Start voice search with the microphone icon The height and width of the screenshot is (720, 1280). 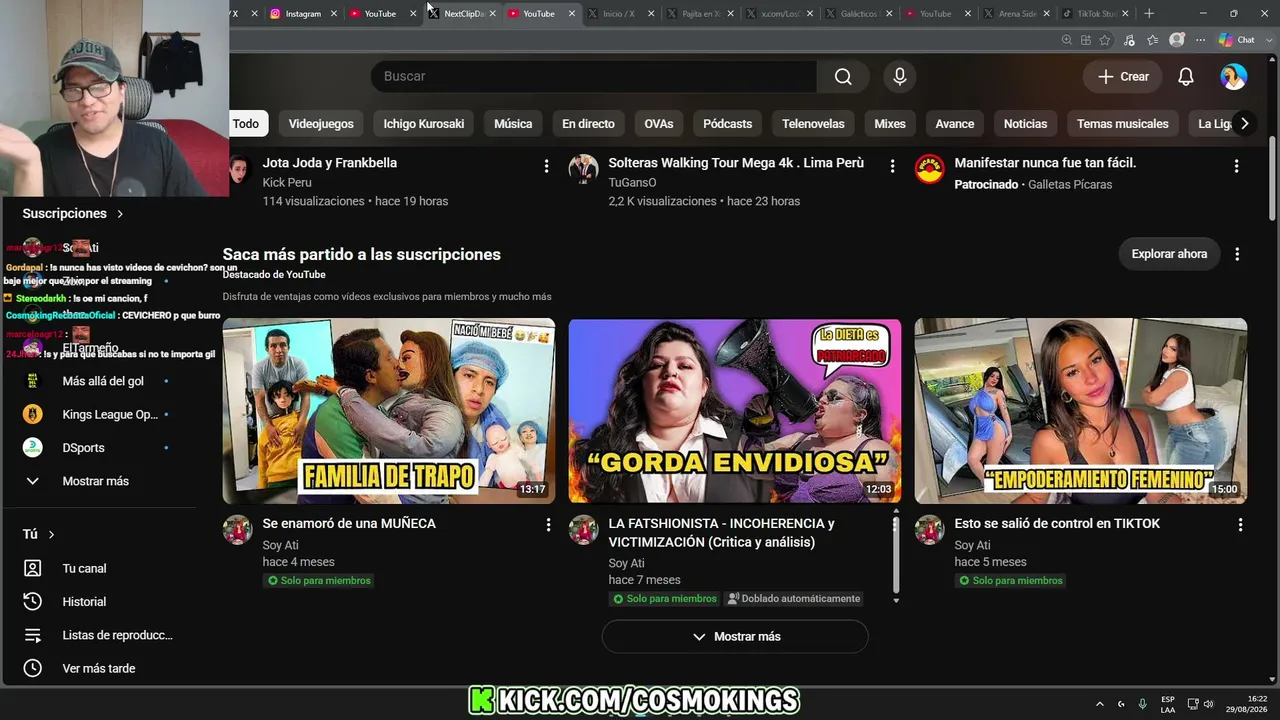click(900, 77)
